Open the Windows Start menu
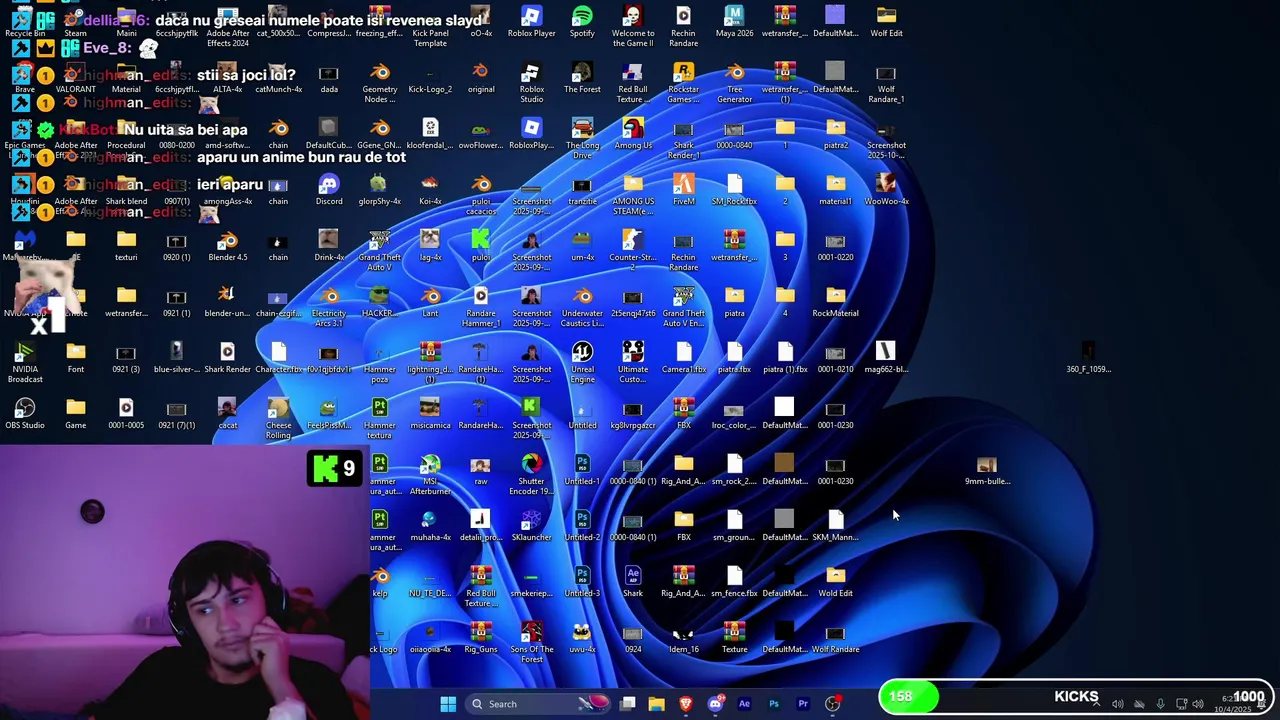The width and height of the screenshot is (1280, 720). [x=448, y=704]
